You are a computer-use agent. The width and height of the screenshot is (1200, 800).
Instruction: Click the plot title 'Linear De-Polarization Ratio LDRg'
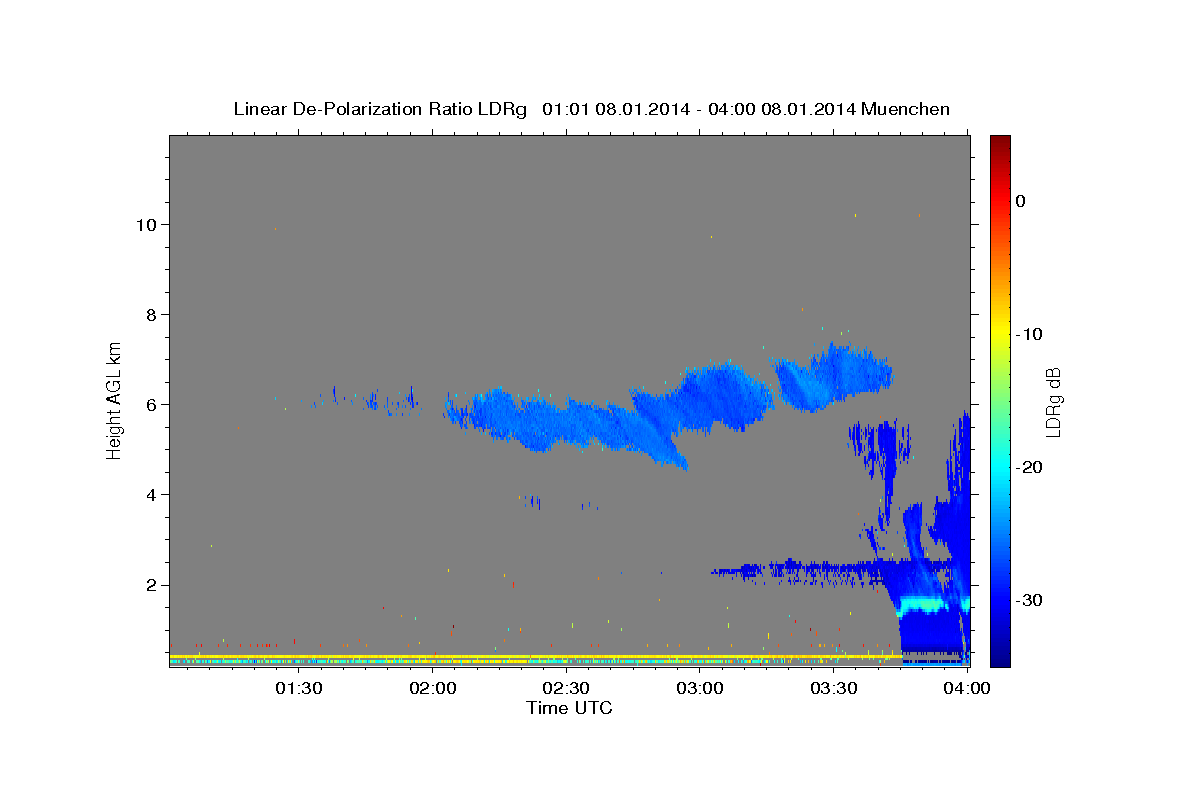[x=380, y=109]
